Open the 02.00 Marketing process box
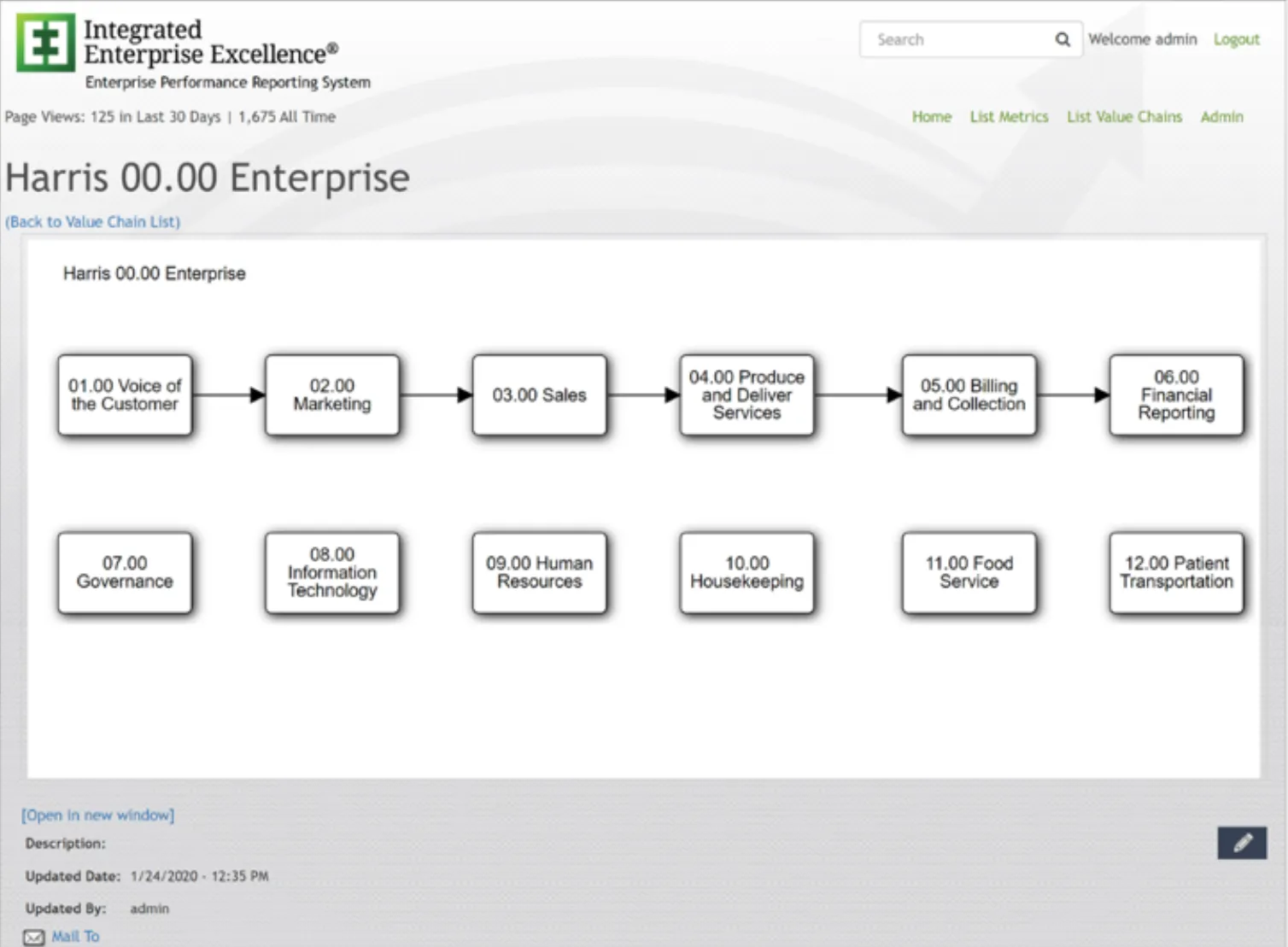Screen dimensions: 1288x947 coord(332,395)
